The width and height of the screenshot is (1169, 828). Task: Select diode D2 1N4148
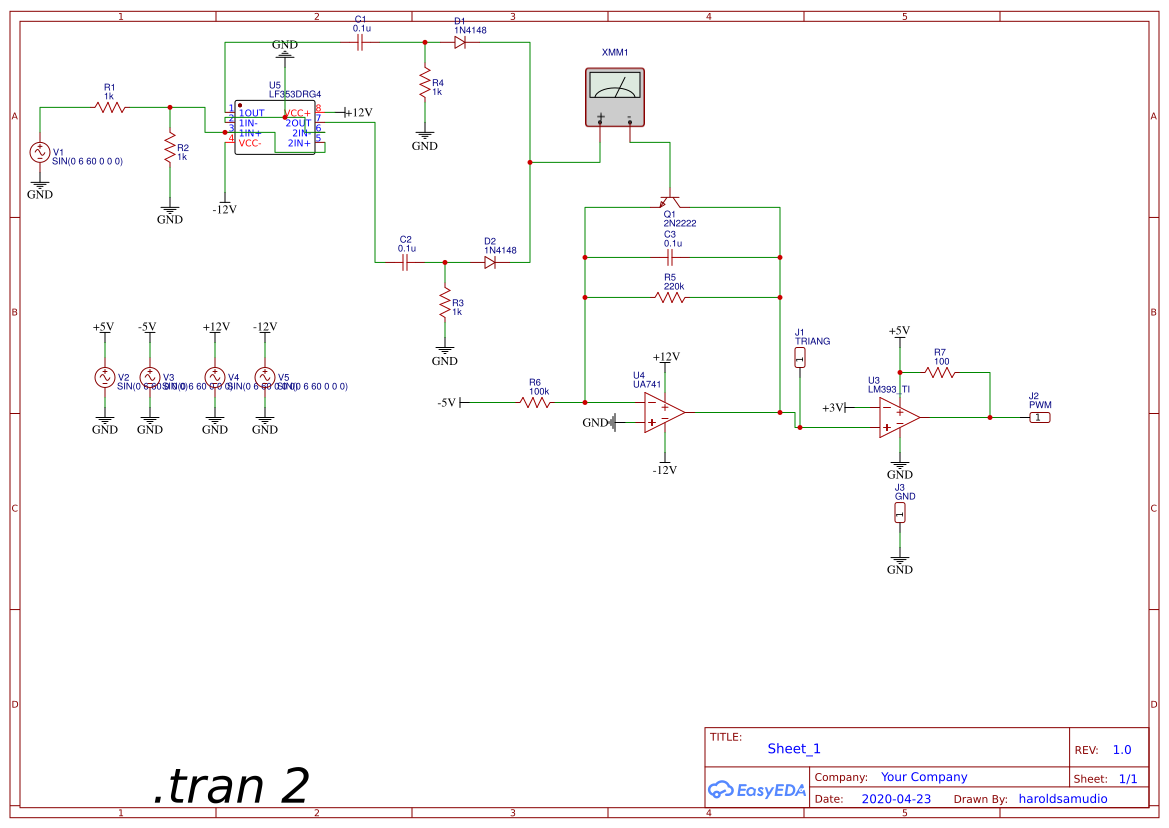pos(490,262)
